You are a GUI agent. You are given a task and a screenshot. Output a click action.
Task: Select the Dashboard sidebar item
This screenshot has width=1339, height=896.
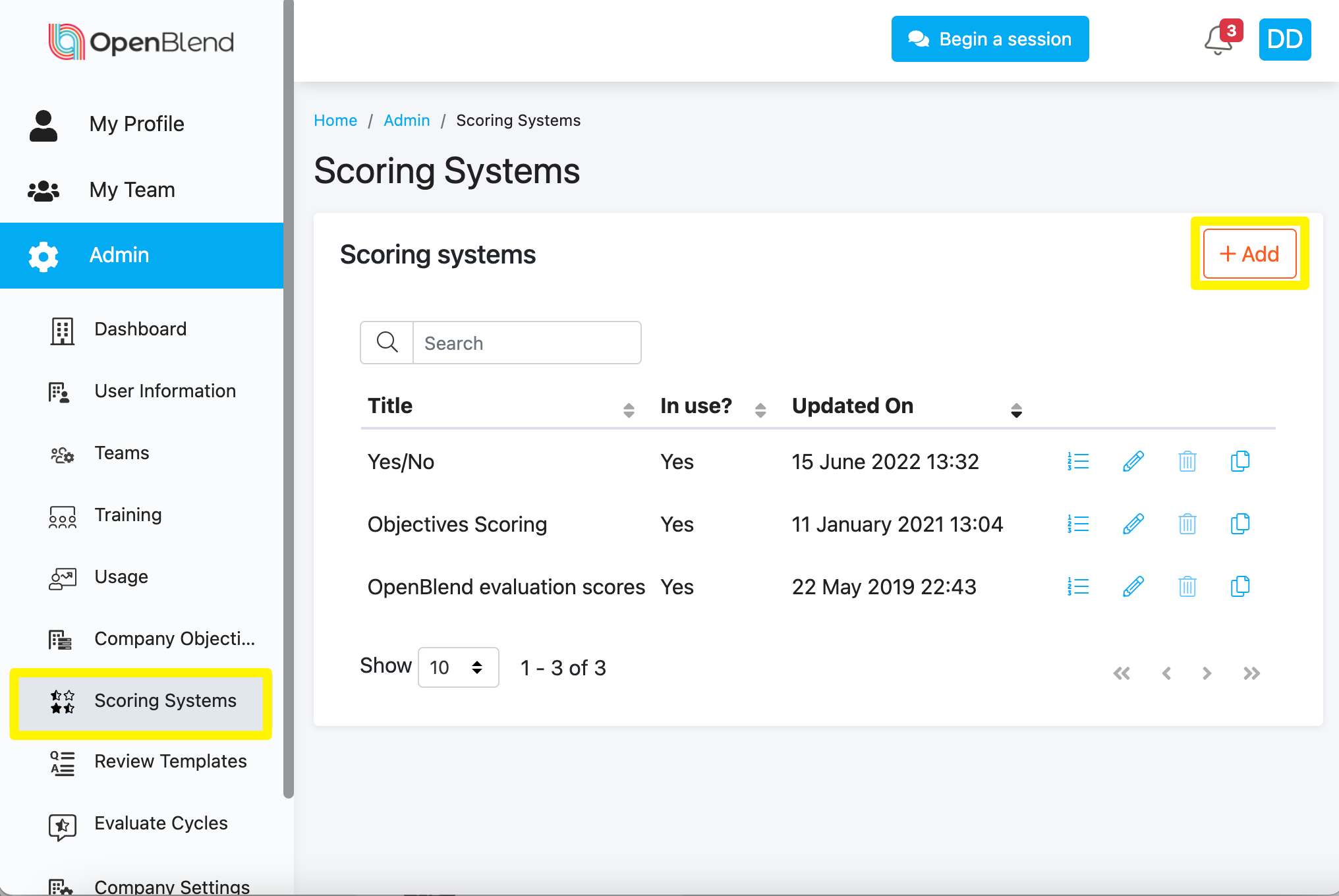140,329
